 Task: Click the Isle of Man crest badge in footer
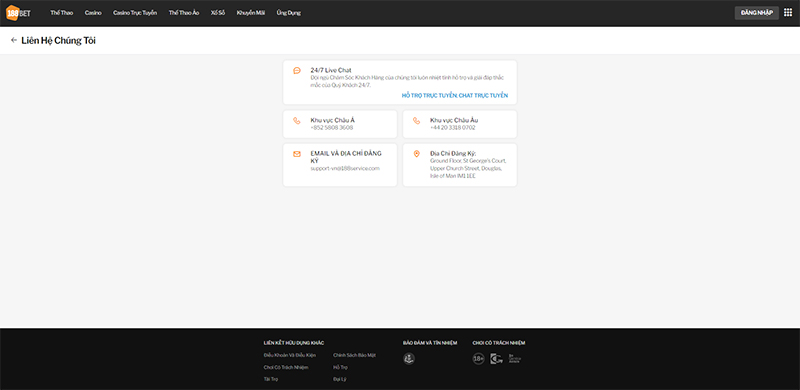(409, 359)
